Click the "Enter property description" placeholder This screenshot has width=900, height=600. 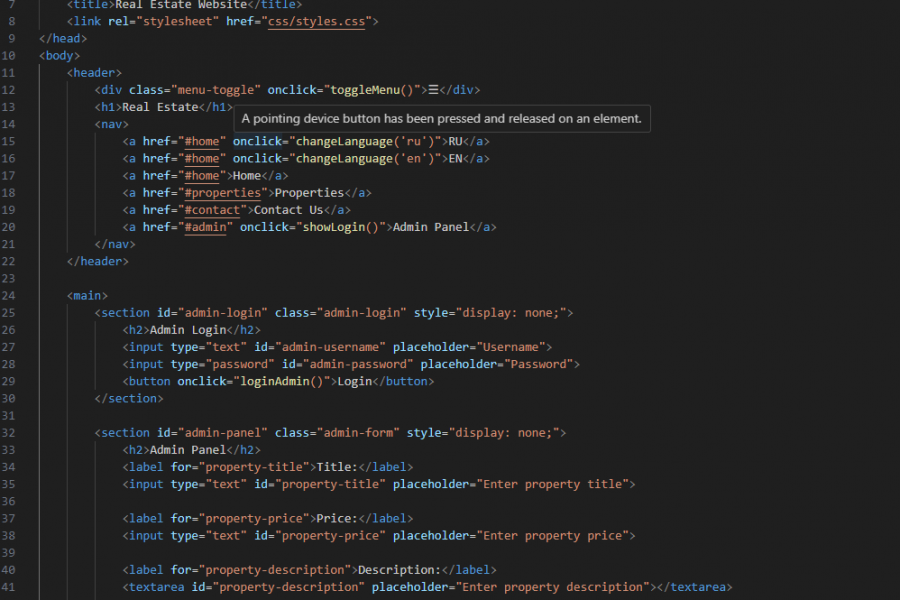(x=553, y=587)
